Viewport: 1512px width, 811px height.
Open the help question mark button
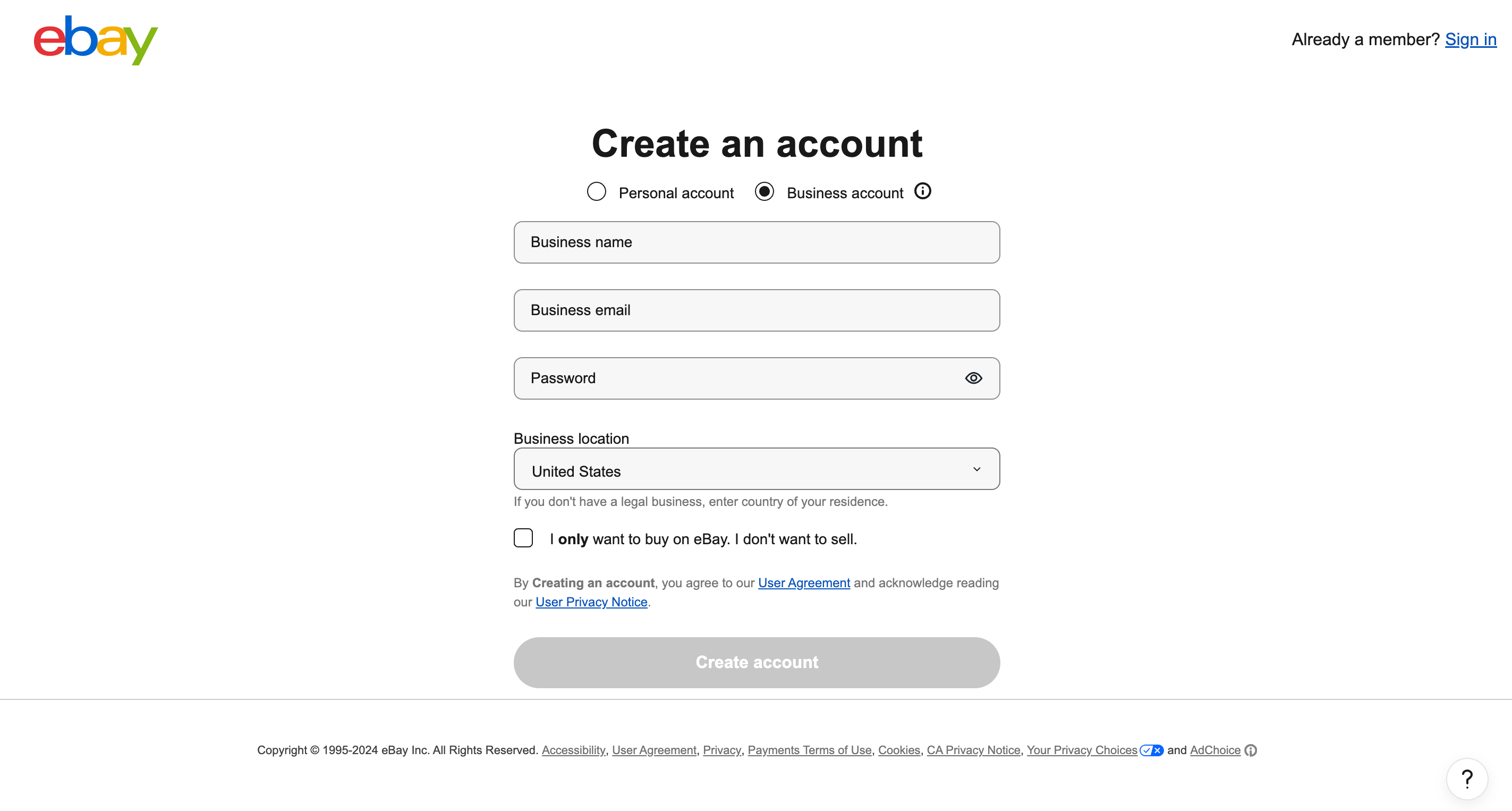pos(1466,779)
